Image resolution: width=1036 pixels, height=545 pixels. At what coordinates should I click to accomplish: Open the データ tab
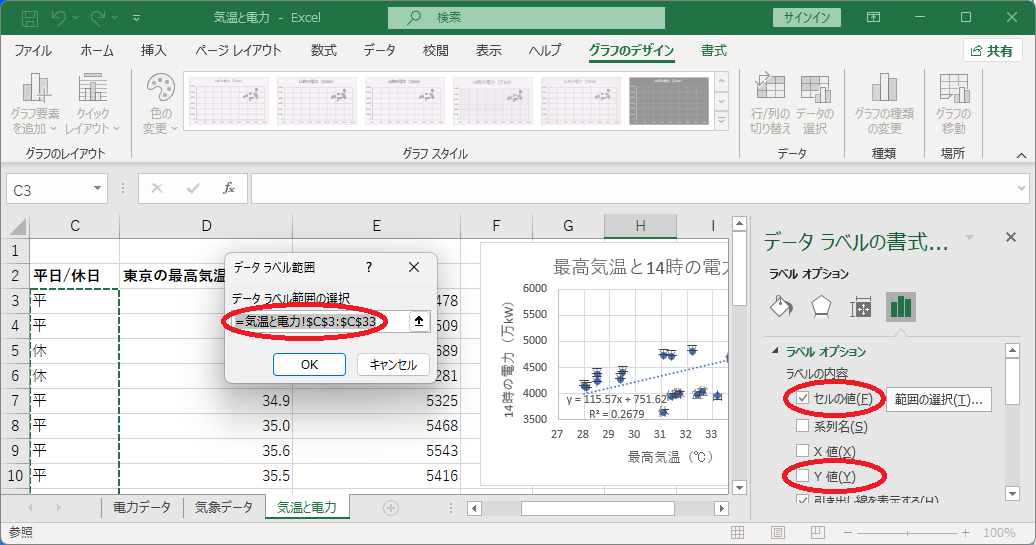[379, 51]
